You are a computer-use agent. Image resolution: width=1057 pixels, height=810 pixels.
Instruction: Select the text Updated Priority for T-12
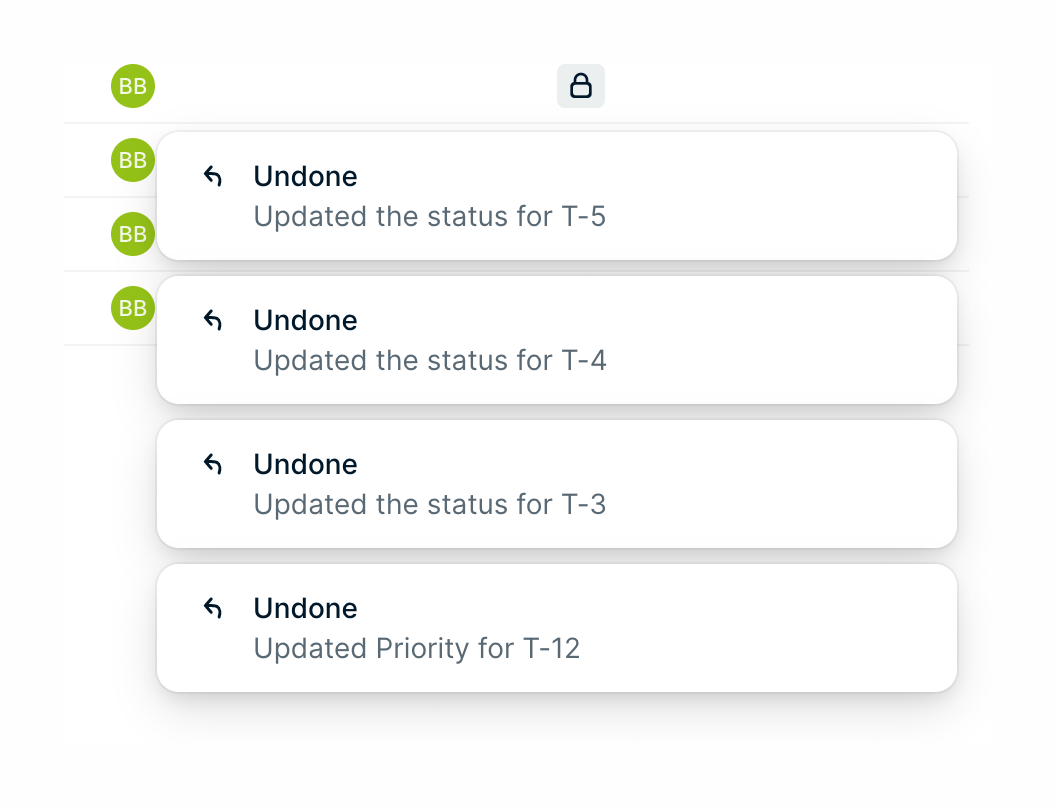click(x=417, y=648)
